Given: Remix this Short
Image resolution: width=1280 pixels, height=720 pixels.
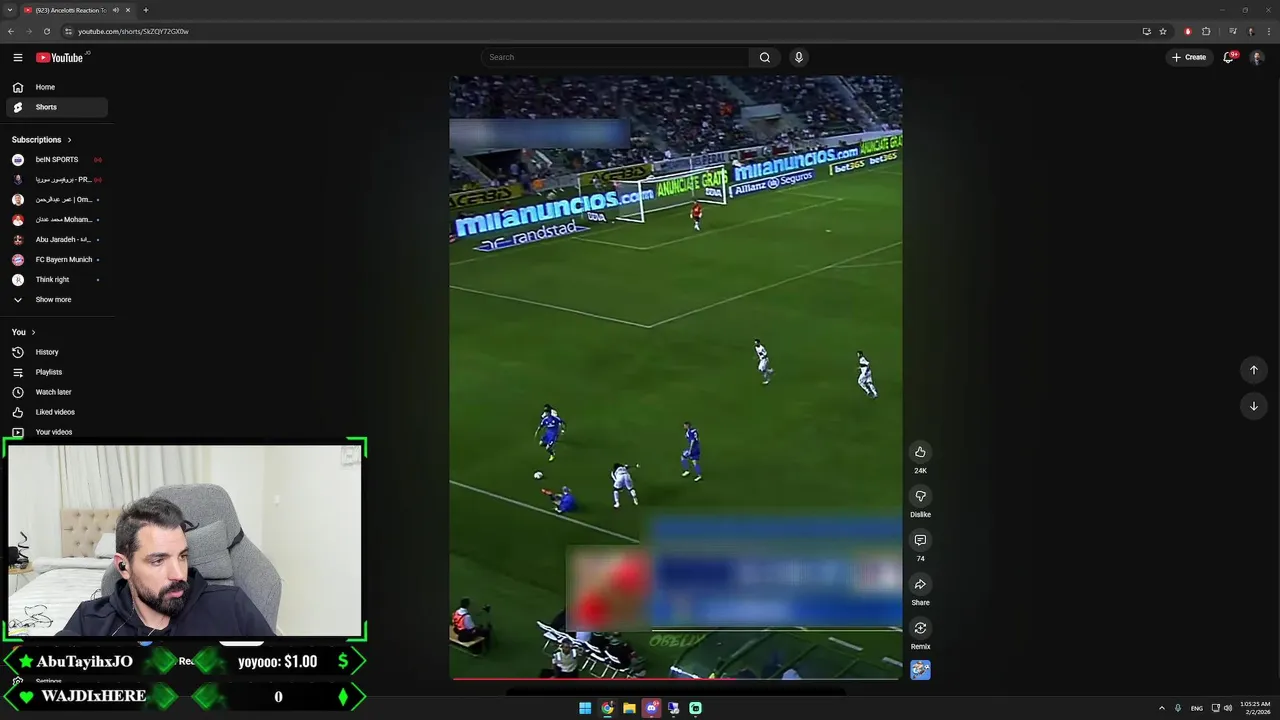Looking at the screenshot, I should (x=920, y=628).
